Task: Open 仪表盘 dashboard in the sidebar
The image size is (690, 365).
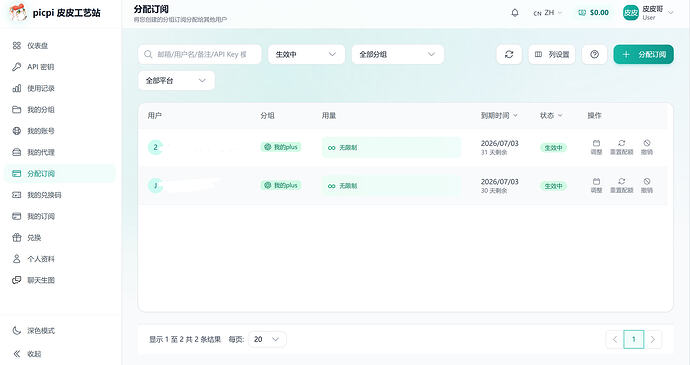Action: point(60,45)
